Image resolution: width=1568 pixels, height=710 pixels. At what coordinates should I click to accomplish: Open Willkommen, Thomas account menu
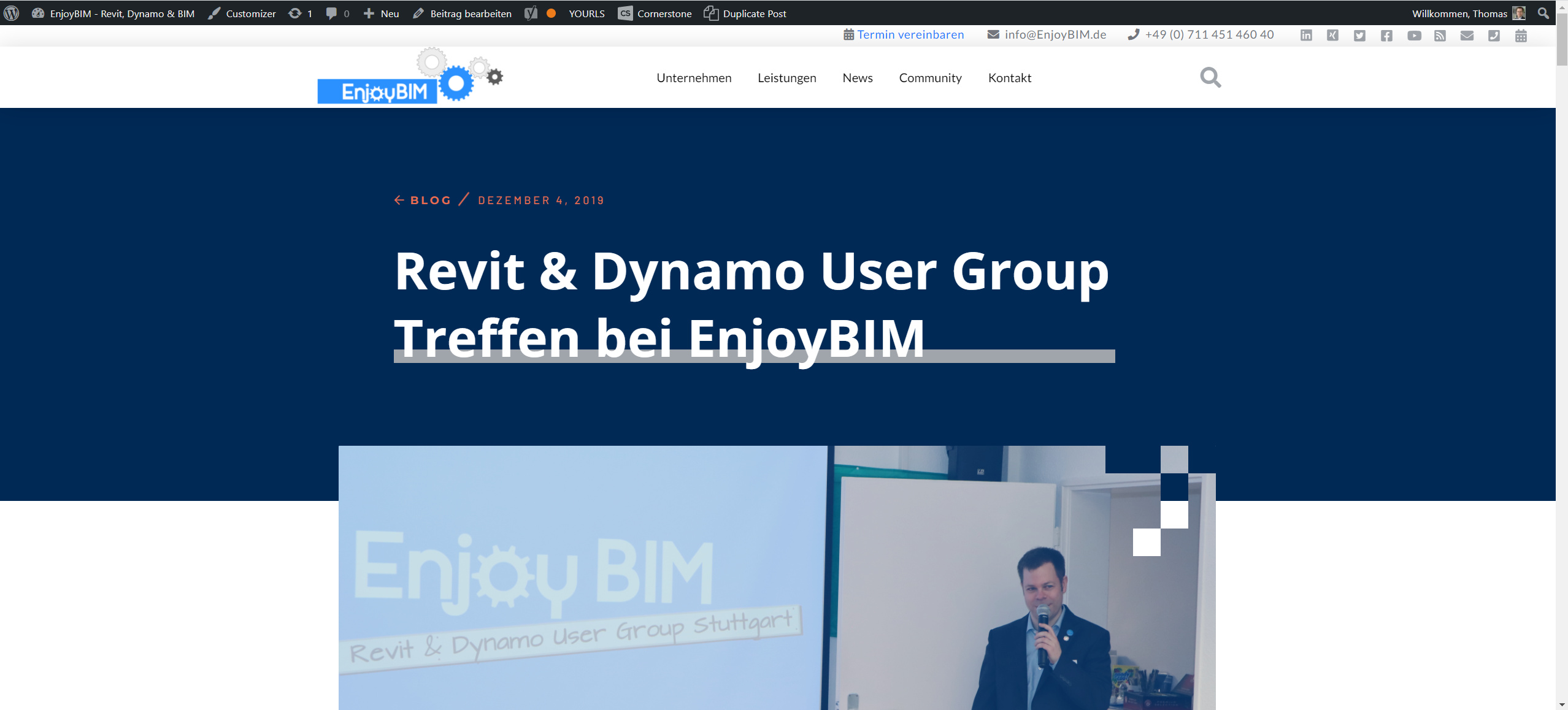1469,13
